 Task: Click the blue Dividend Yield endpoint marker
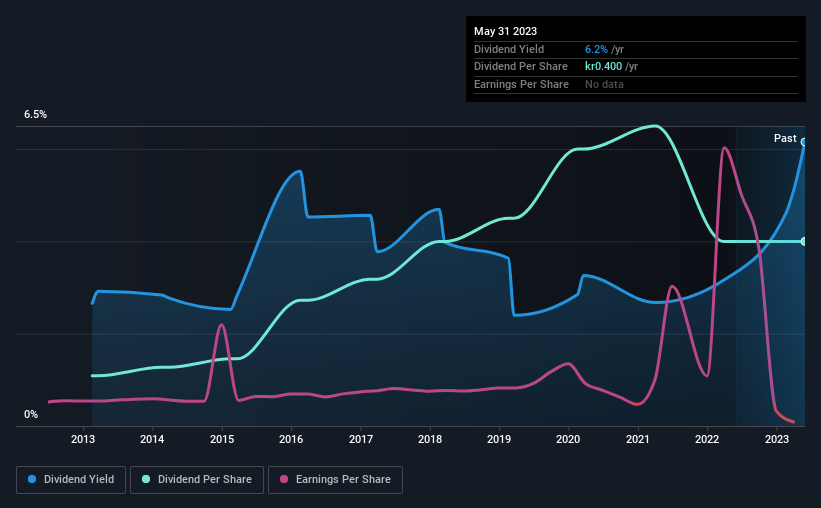[x=804, y=142]
